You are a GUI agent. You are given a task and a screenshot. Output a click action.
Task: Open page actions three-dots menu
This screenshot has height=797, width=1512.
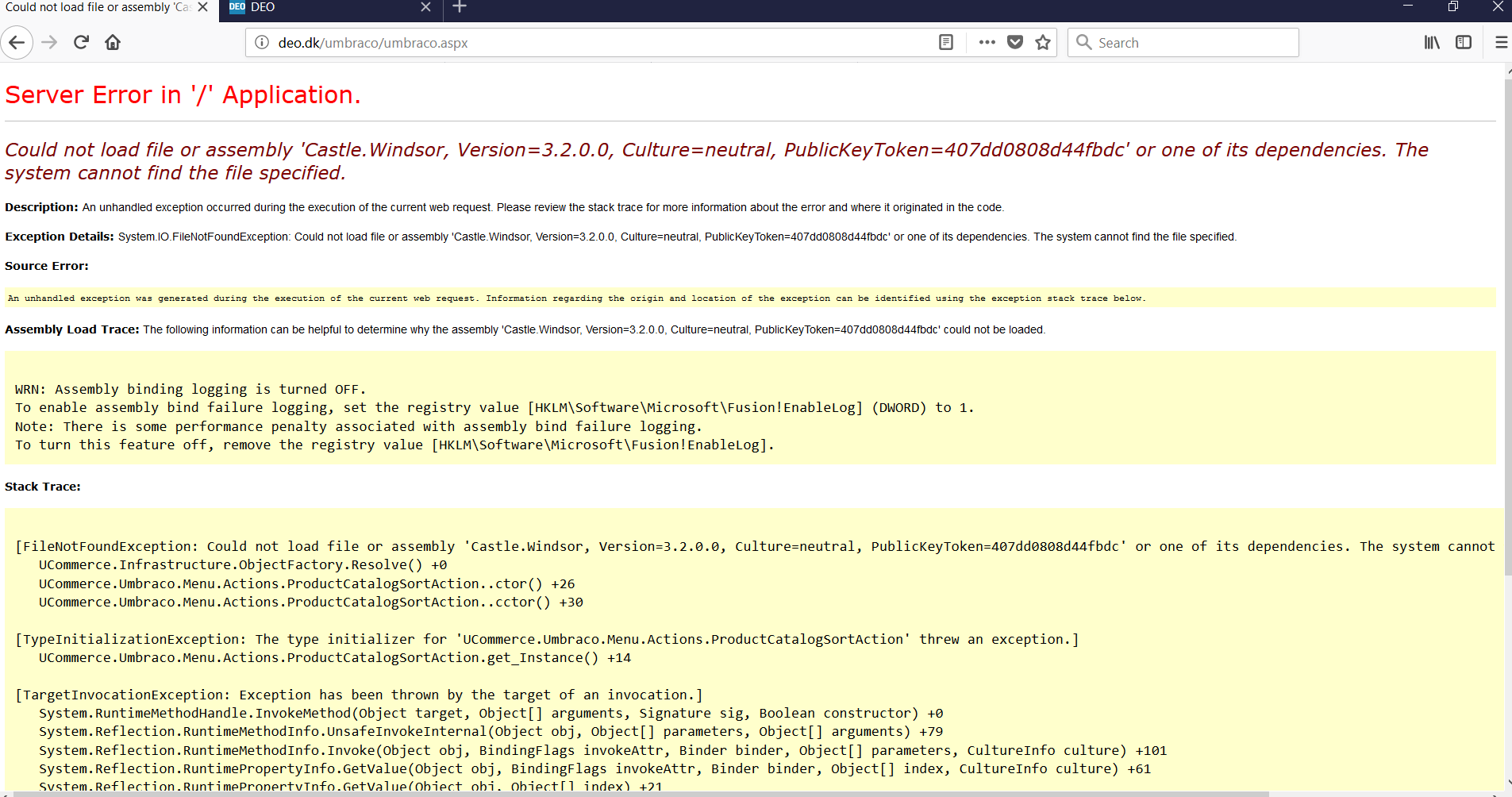(x=987, y=43)
